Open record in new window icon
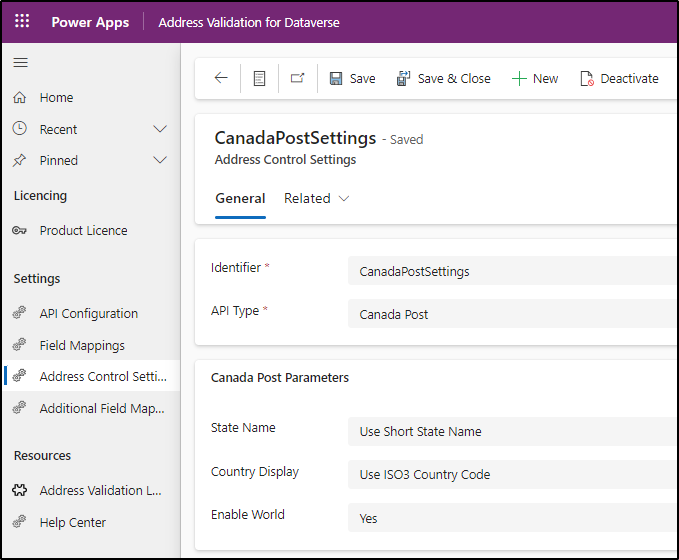The width and height of the screenshot is (679, 560). pos(297,78)
